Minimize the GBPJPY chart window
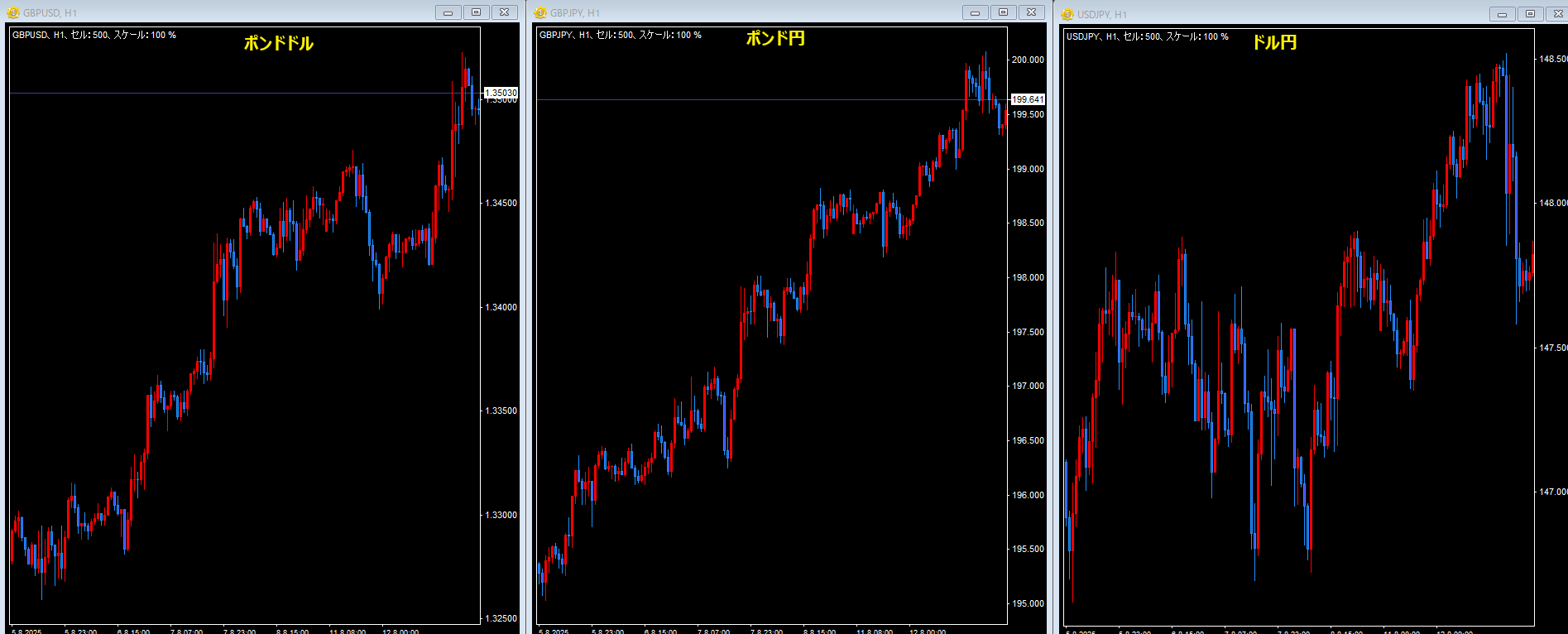 tap(975, 12)
